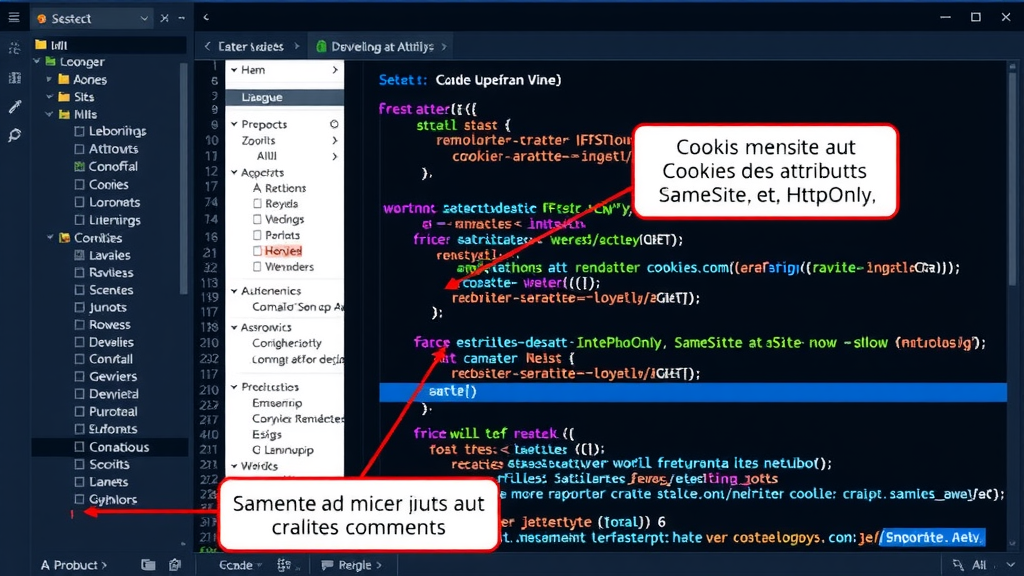Open the Code menu in the status bar
The image size is (1024, 576).
pyautogui.click(x=237, y=565)
